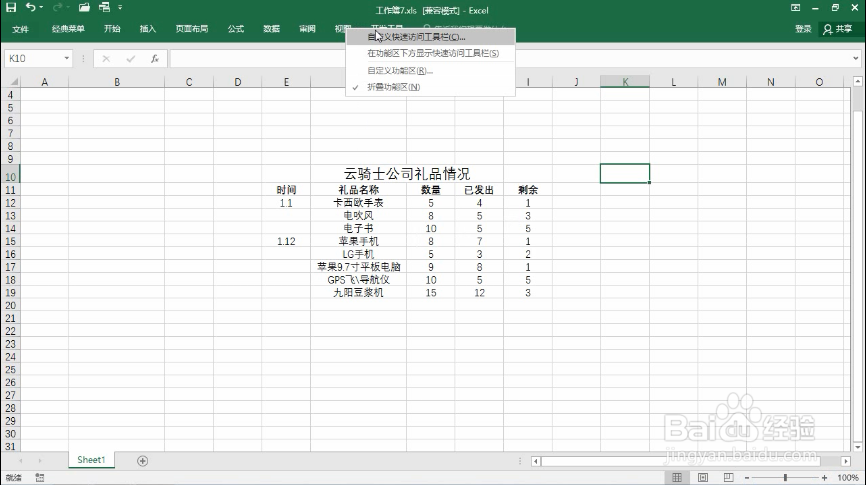Viewport: 866px width, 485px height.
Task: Click the zoom slider handle
Action: tap(785, 478)
